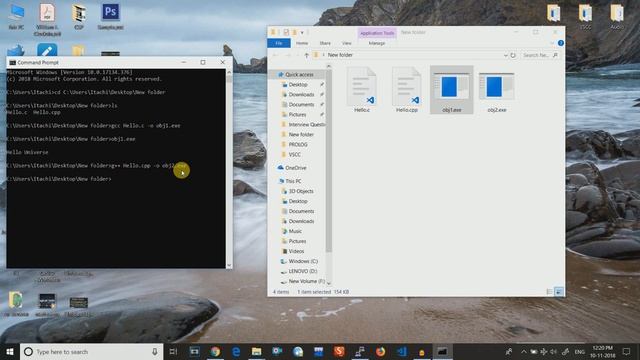Open Videos under This PC
Image resolution: width=640 pixels, height=360 pixels.
pos(296,251)
